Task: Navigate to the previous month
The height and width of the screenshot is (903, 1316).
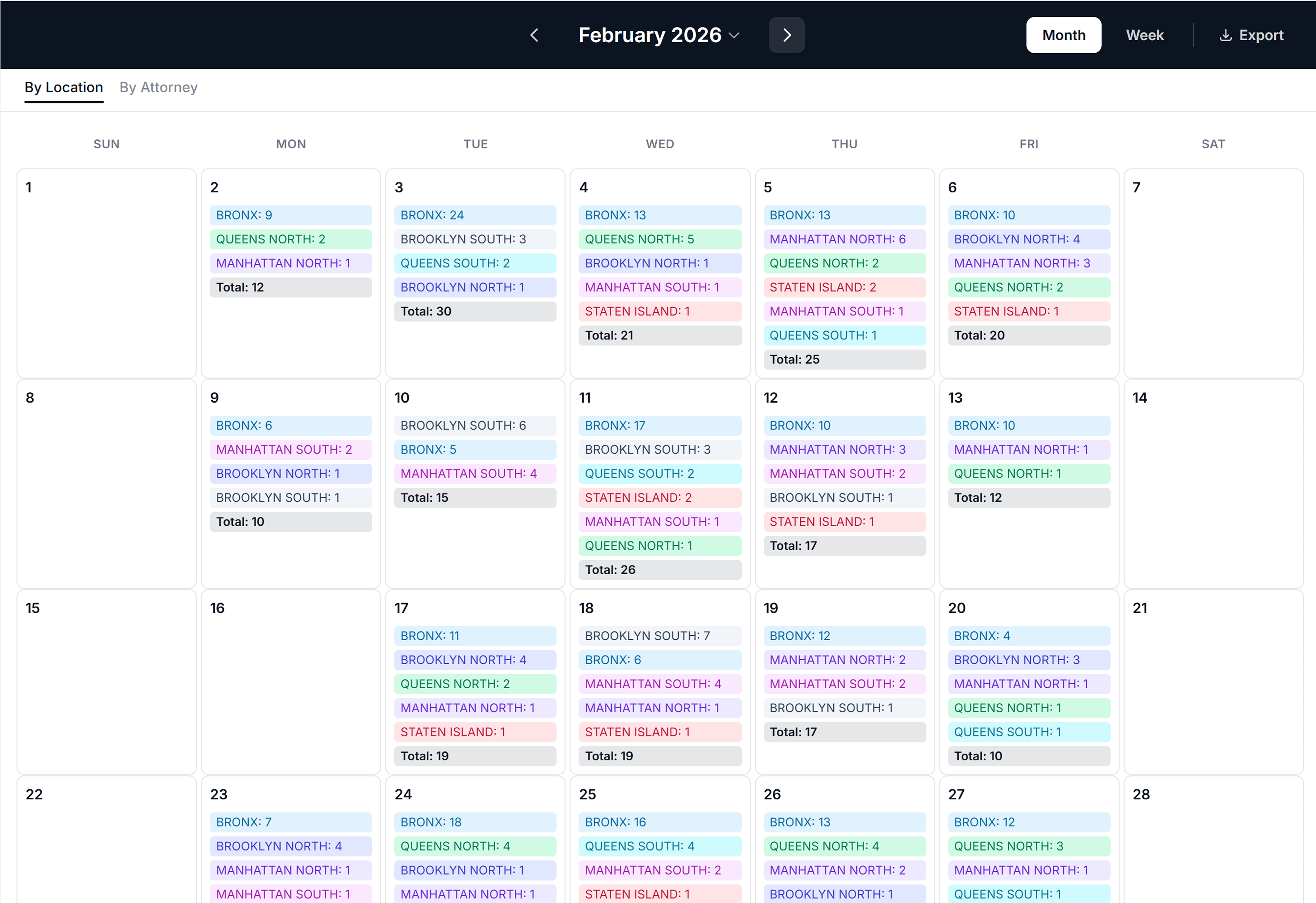Action: 534,34
